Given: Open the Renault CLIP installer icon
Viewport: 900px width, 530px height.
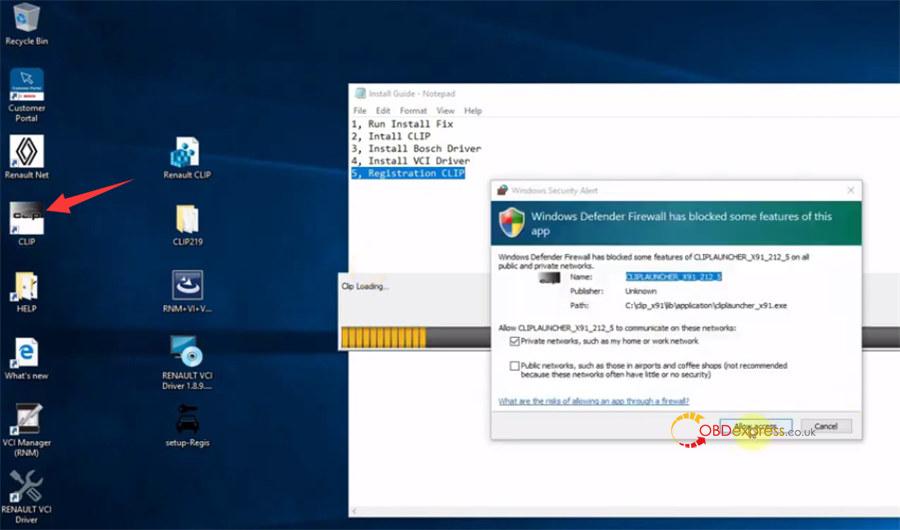Looking at the screenshot, I should tap(187, 158).
